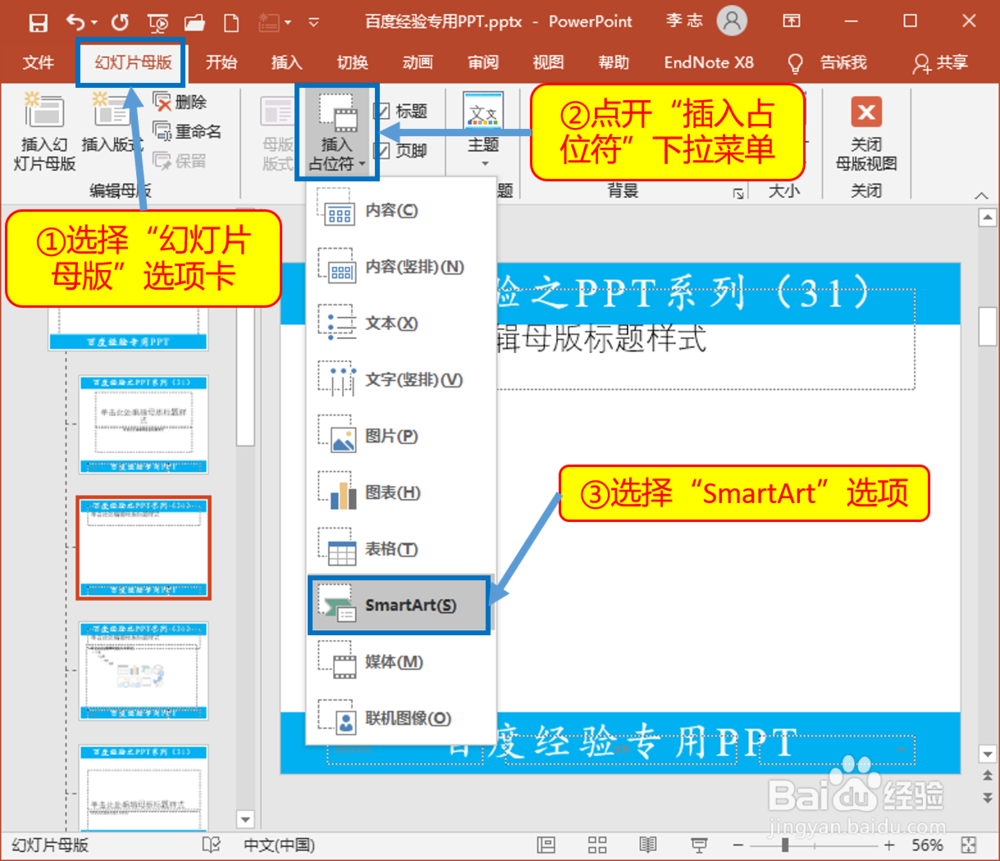Image resolution: width=1000 pixels, height=861 pixels.
Task: Open the Undo history dropdown arrow
Action: (94, 23)
